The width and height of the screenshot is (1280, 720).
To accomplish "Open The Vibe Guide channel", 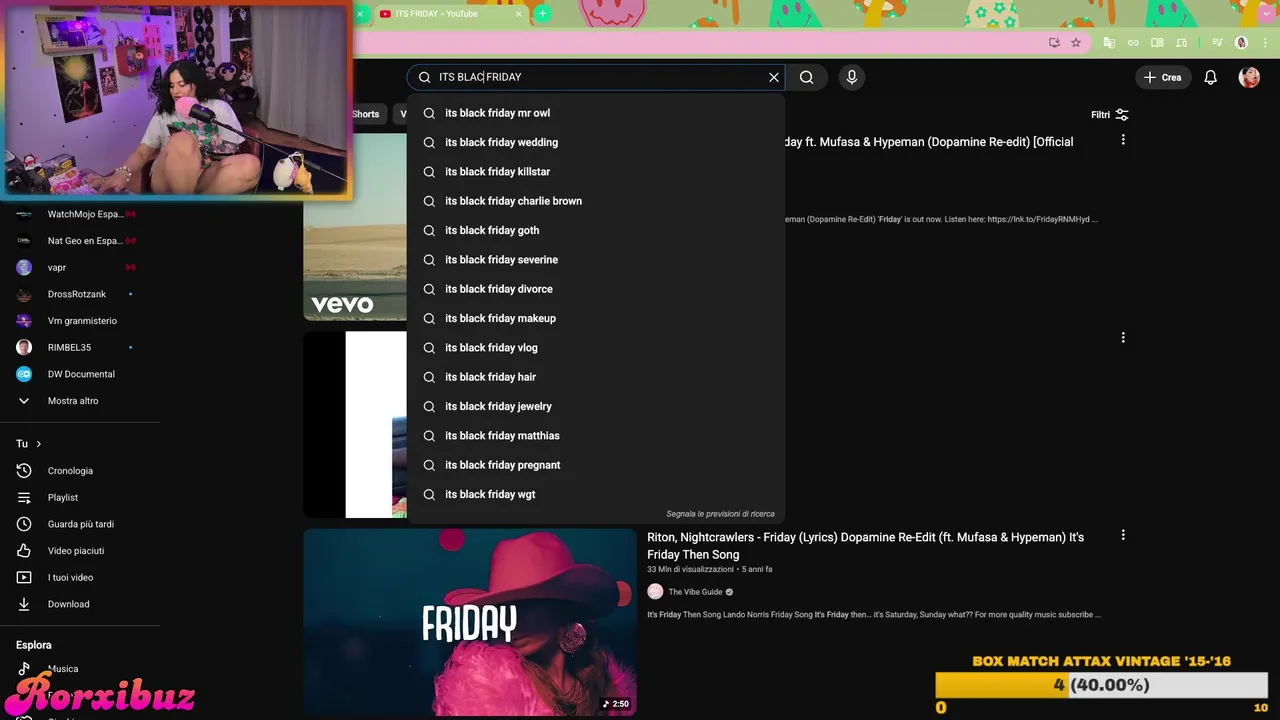I will (695, 592).
